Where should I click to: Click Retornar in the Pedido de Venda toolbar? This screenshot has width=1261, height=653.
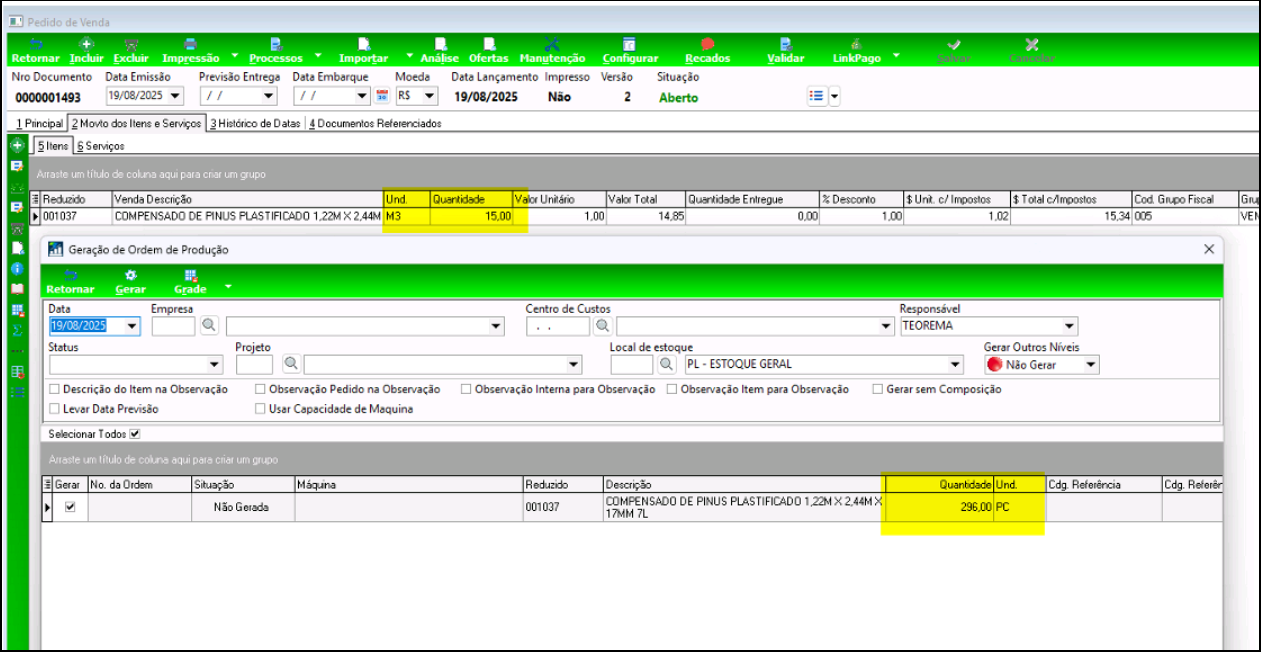pyautogui.click(x=35, y=51)
